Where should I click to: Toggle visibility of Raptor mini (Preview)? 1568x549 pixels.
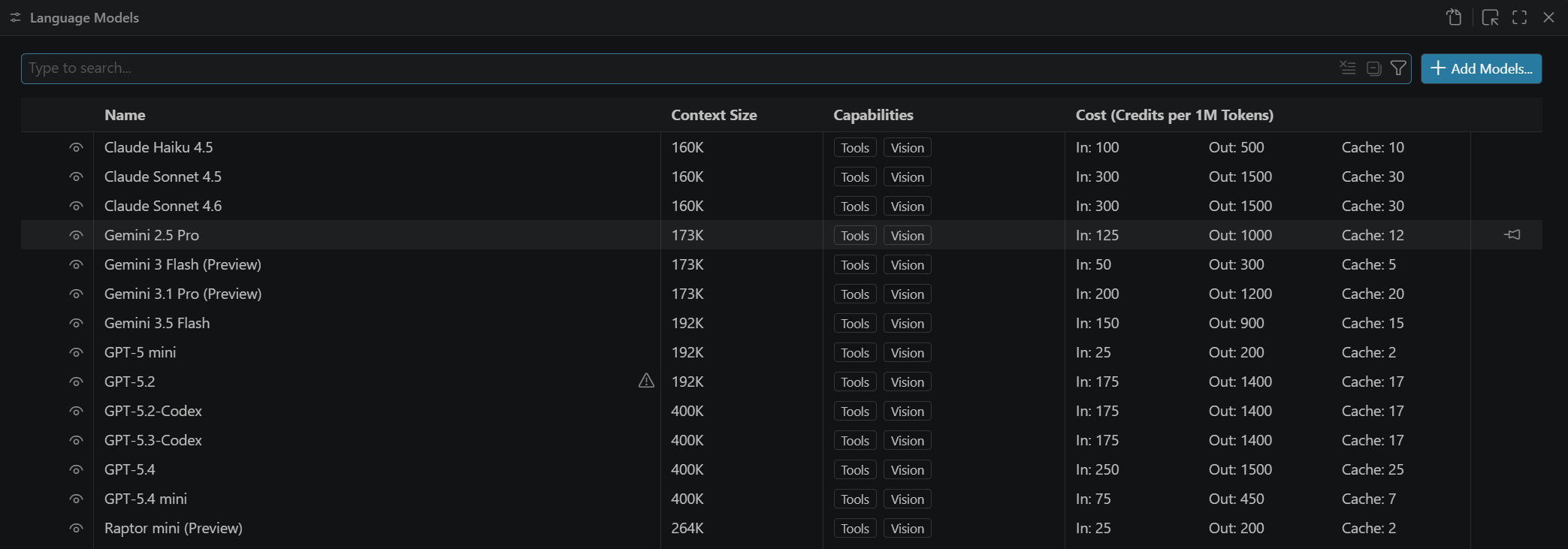pos(76,528)
